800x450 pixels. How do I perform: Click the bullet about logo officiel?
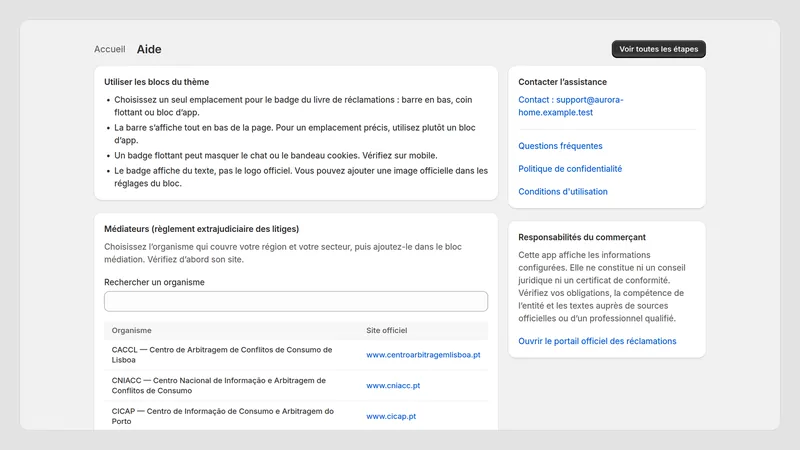point(301,177)
